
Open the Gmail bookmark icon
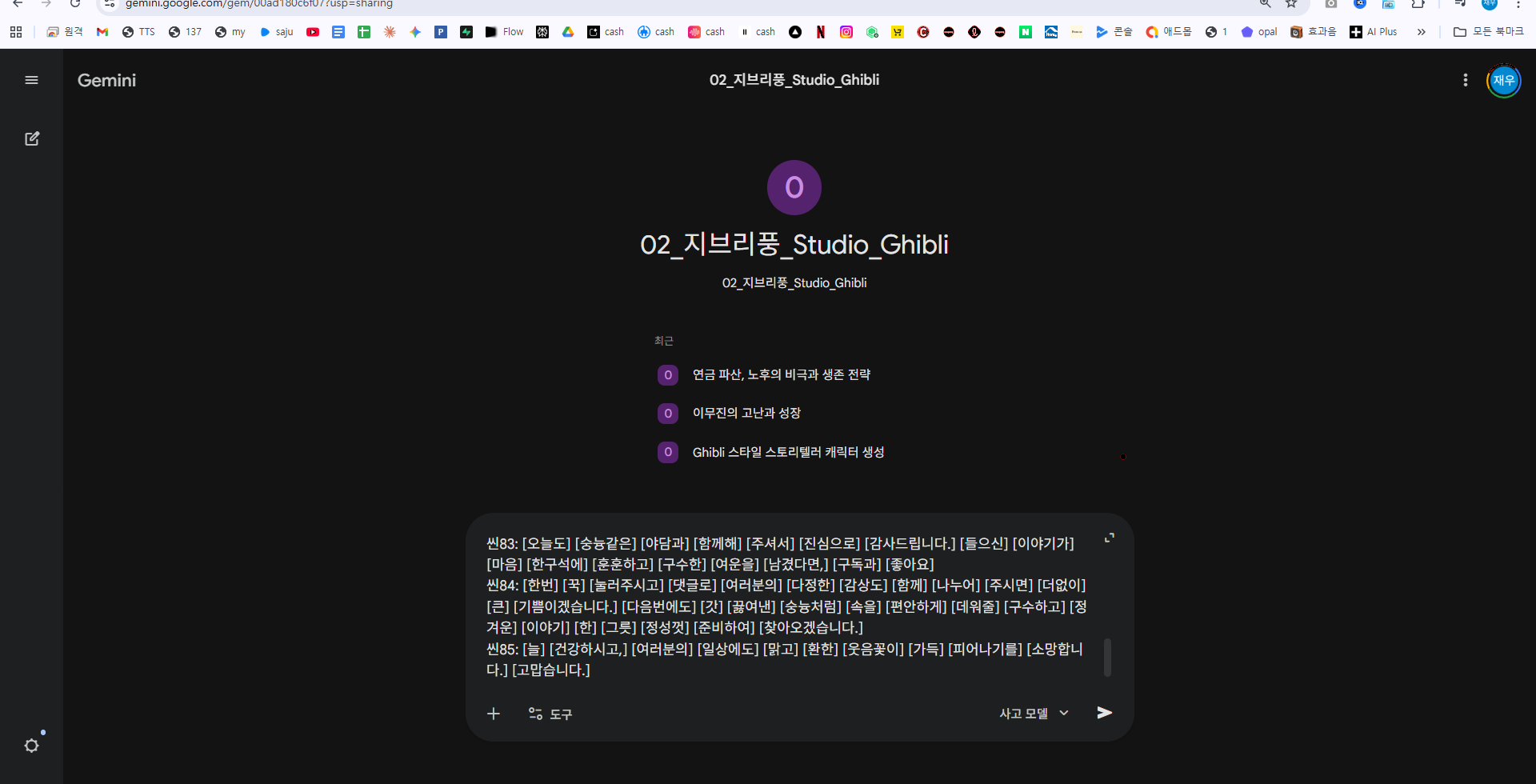[102, 32]
